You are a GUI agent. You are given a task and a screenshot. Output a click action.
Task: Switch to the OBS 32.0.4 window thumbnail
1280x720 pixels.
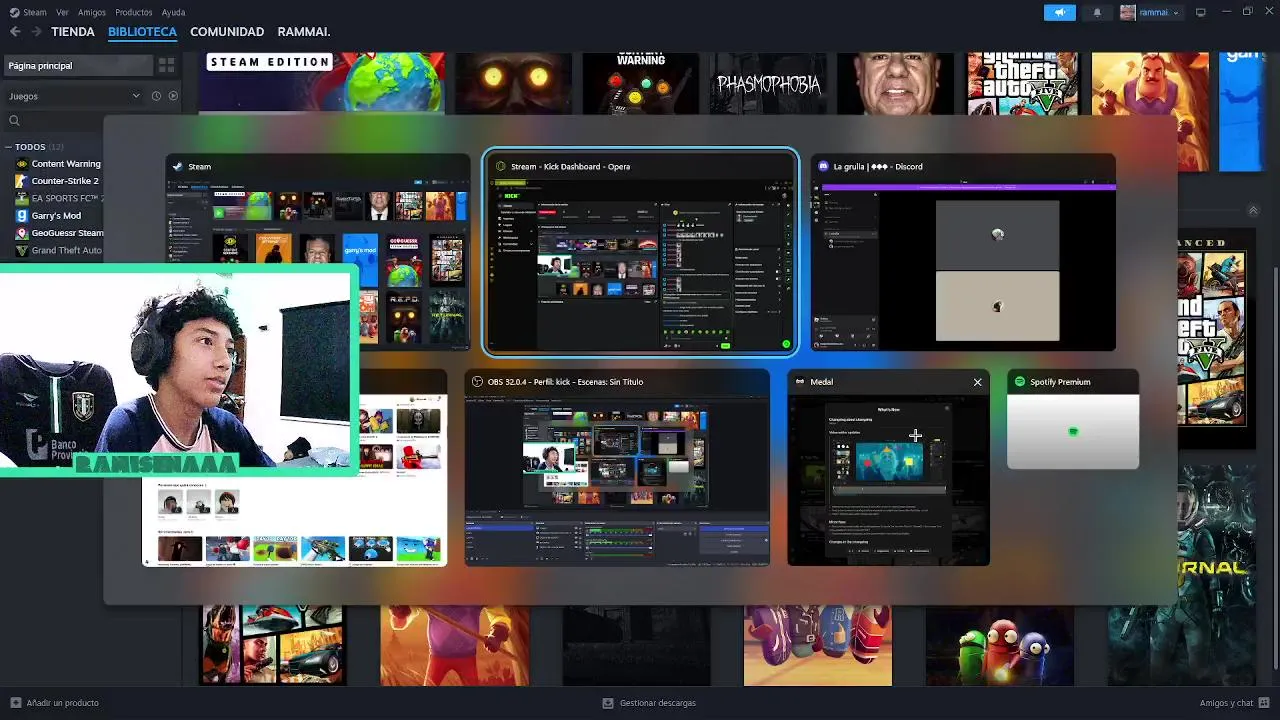617,467
